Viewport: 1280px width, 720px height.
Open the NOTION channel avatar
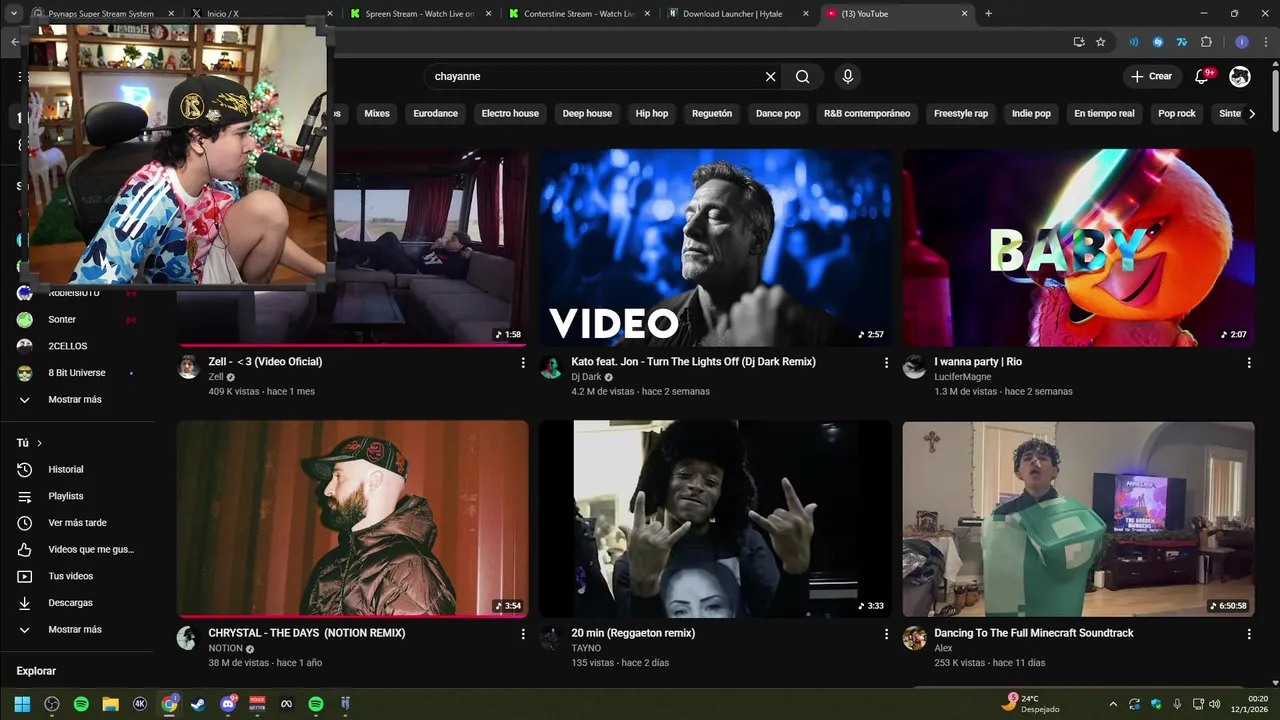188,638
